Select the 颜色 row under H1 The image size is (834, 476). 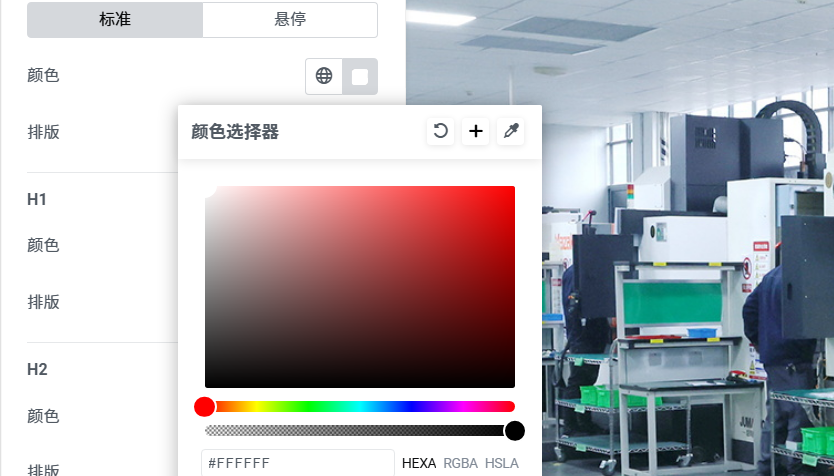click(102, 245)
